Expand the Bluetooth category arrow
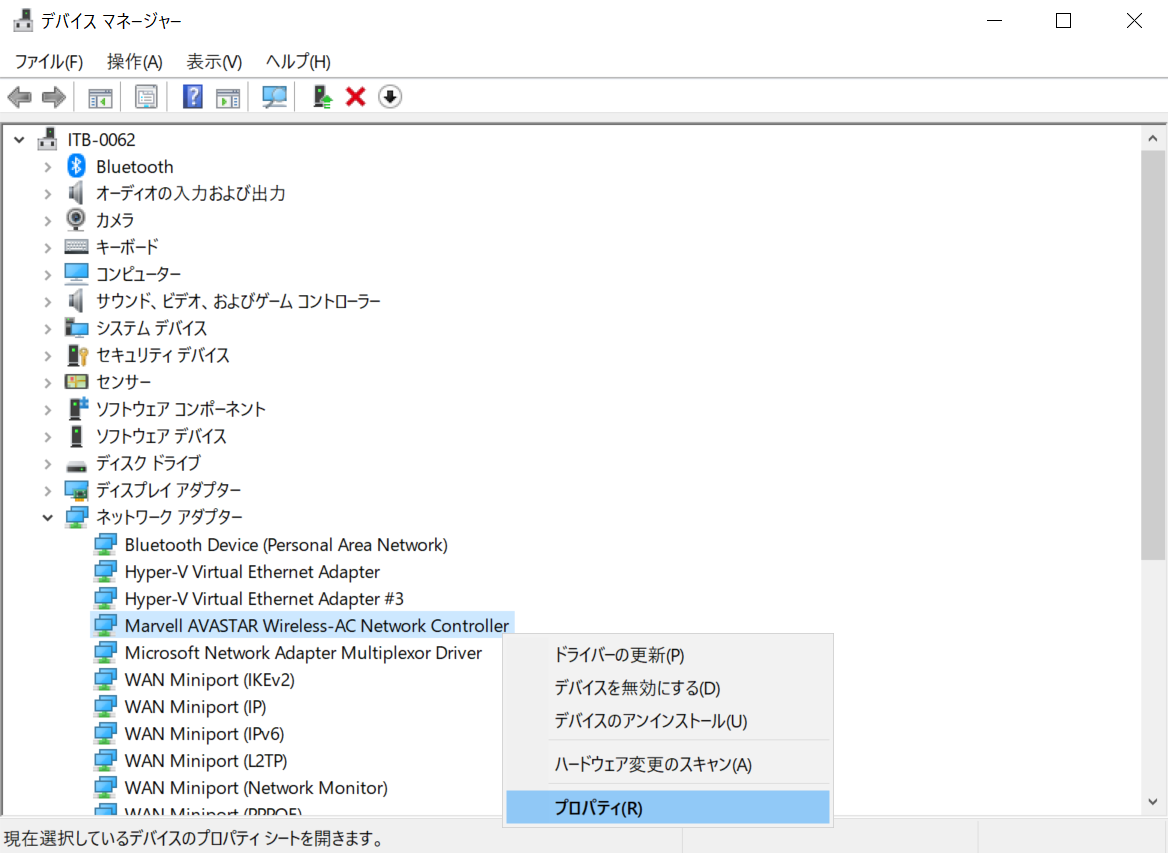Viewport: 1168px width, 853px height. point(48,167)
